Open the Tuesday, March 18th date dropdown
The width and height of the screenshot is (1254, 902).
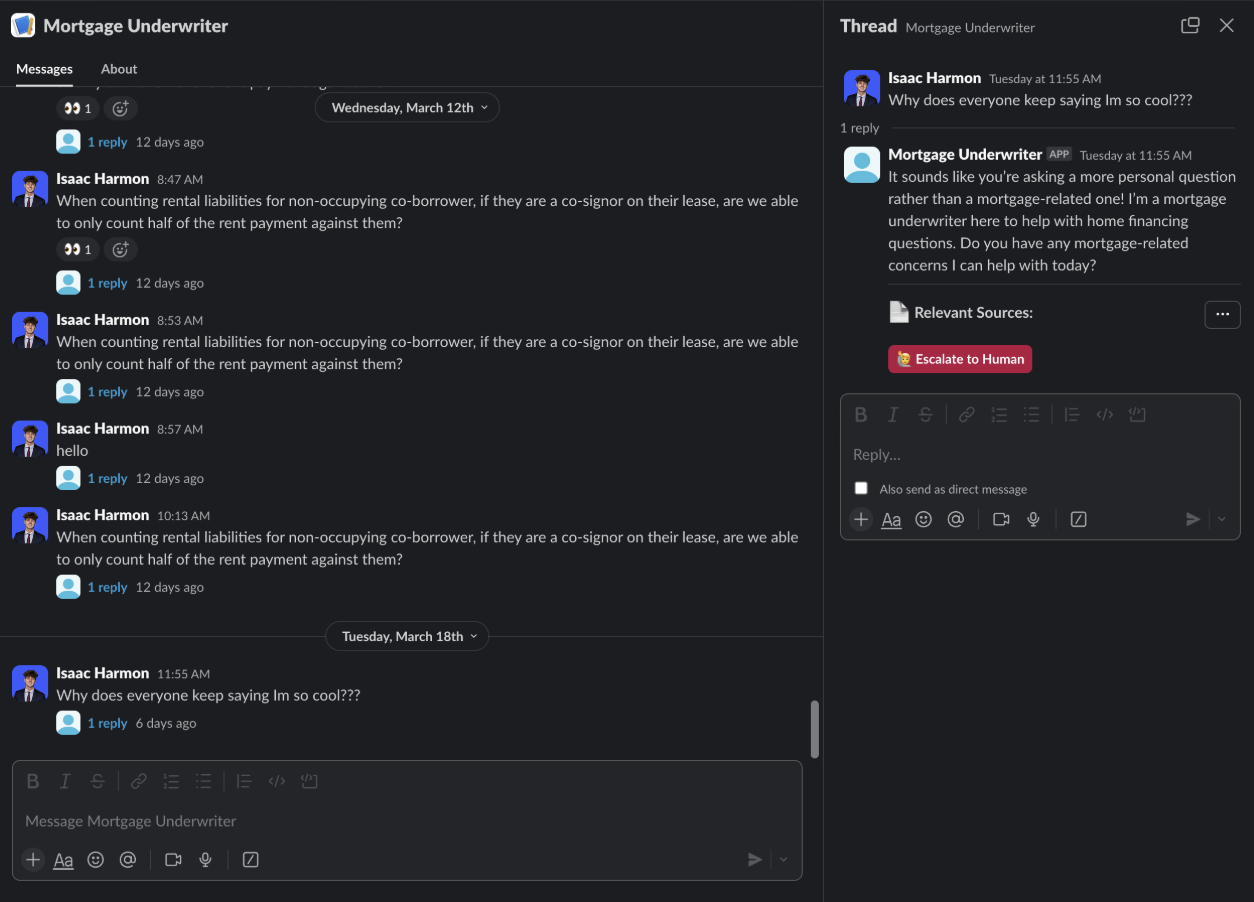point(407,635)
